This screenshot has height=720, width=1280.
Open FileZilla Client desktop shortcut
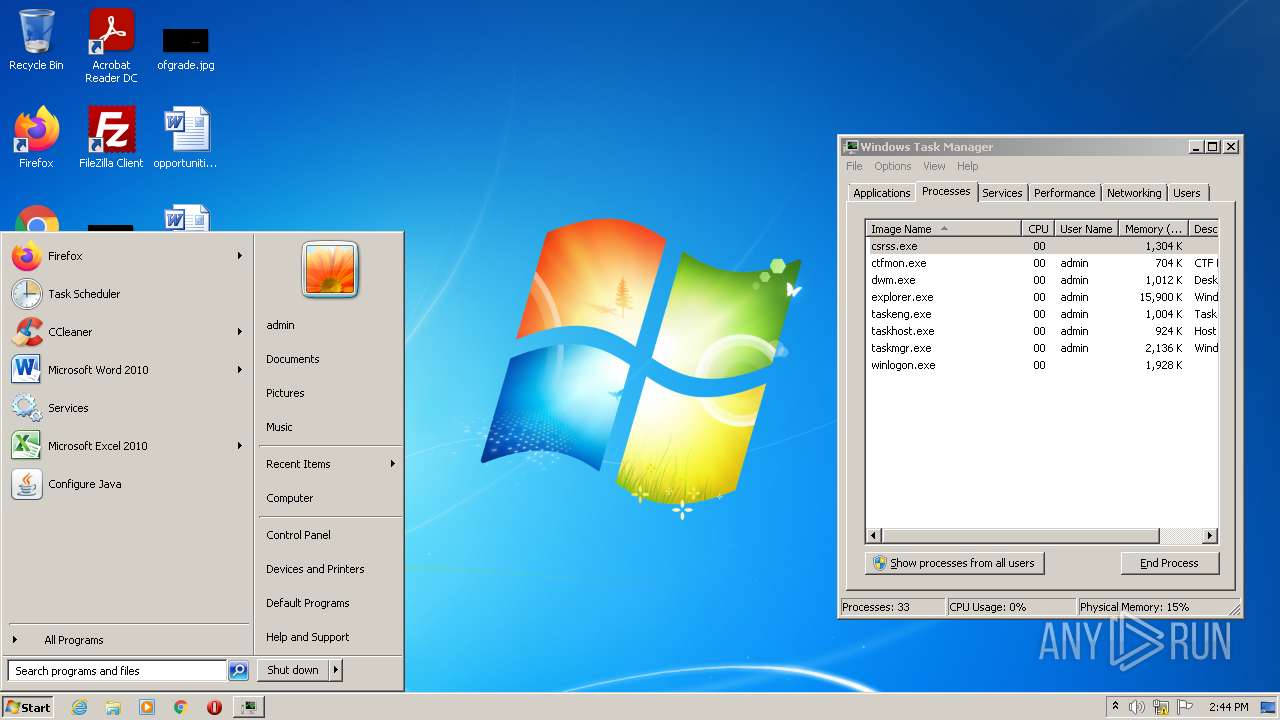[111, 138]
